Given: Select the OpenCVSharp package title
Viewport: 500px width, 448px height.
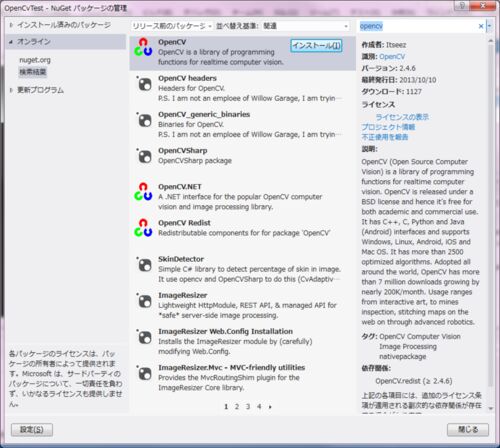Looking at the screenshot, I should 183,151.
